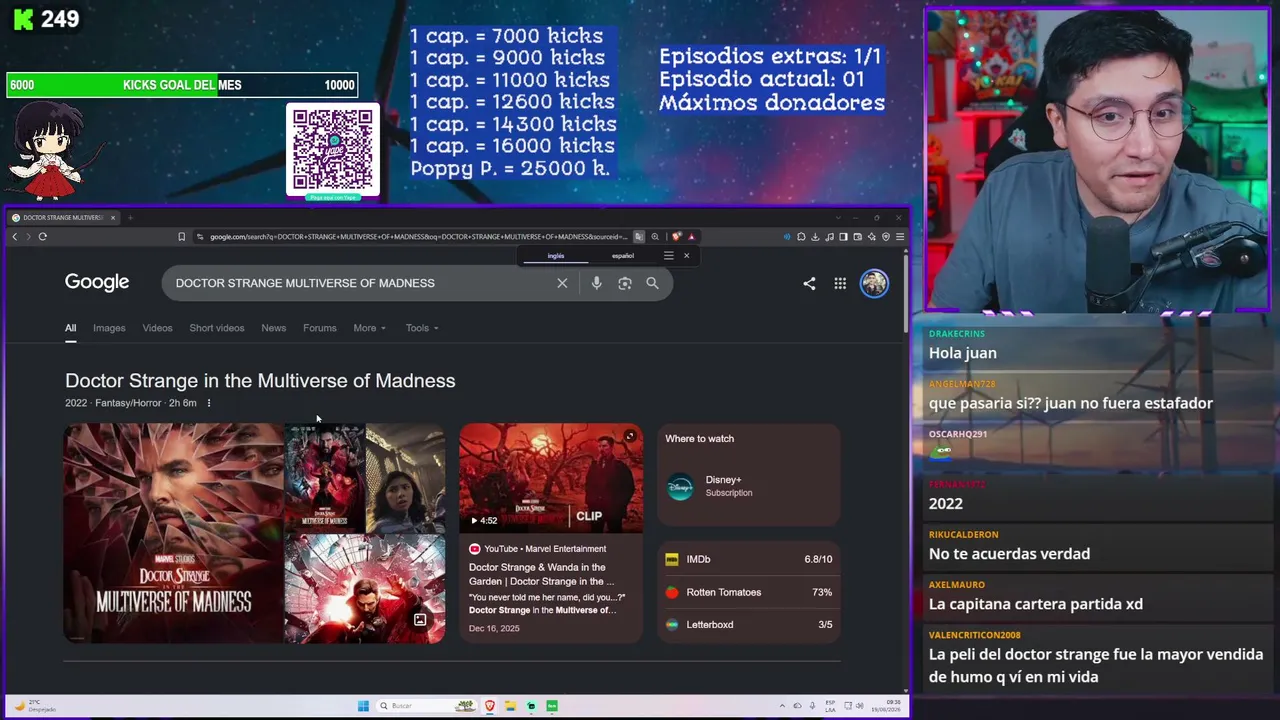Open translate popup options menu
This screenshot has height=720, width=1280.
coord(668,256)
